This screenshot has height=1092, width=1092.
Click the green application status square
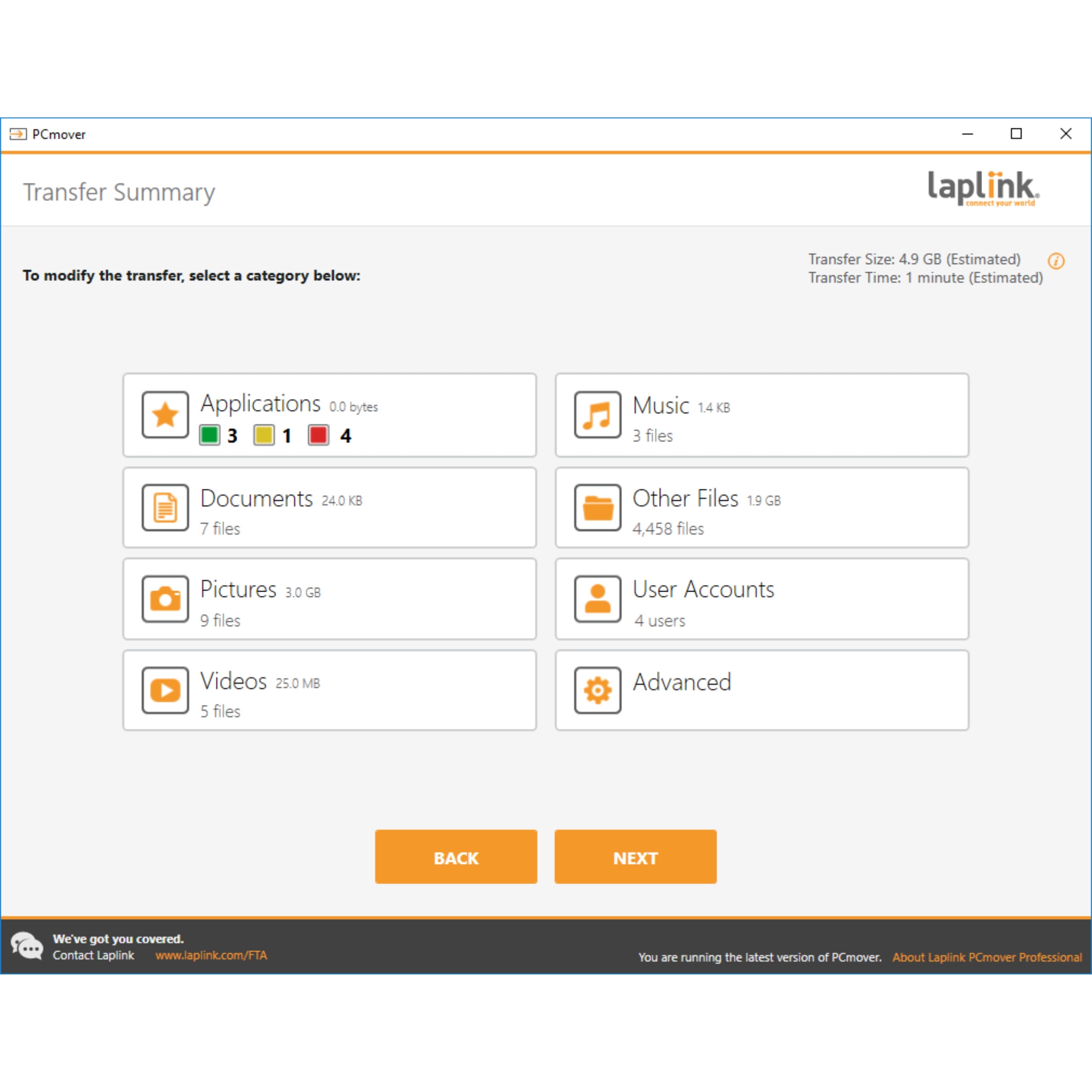click(210, 435)
